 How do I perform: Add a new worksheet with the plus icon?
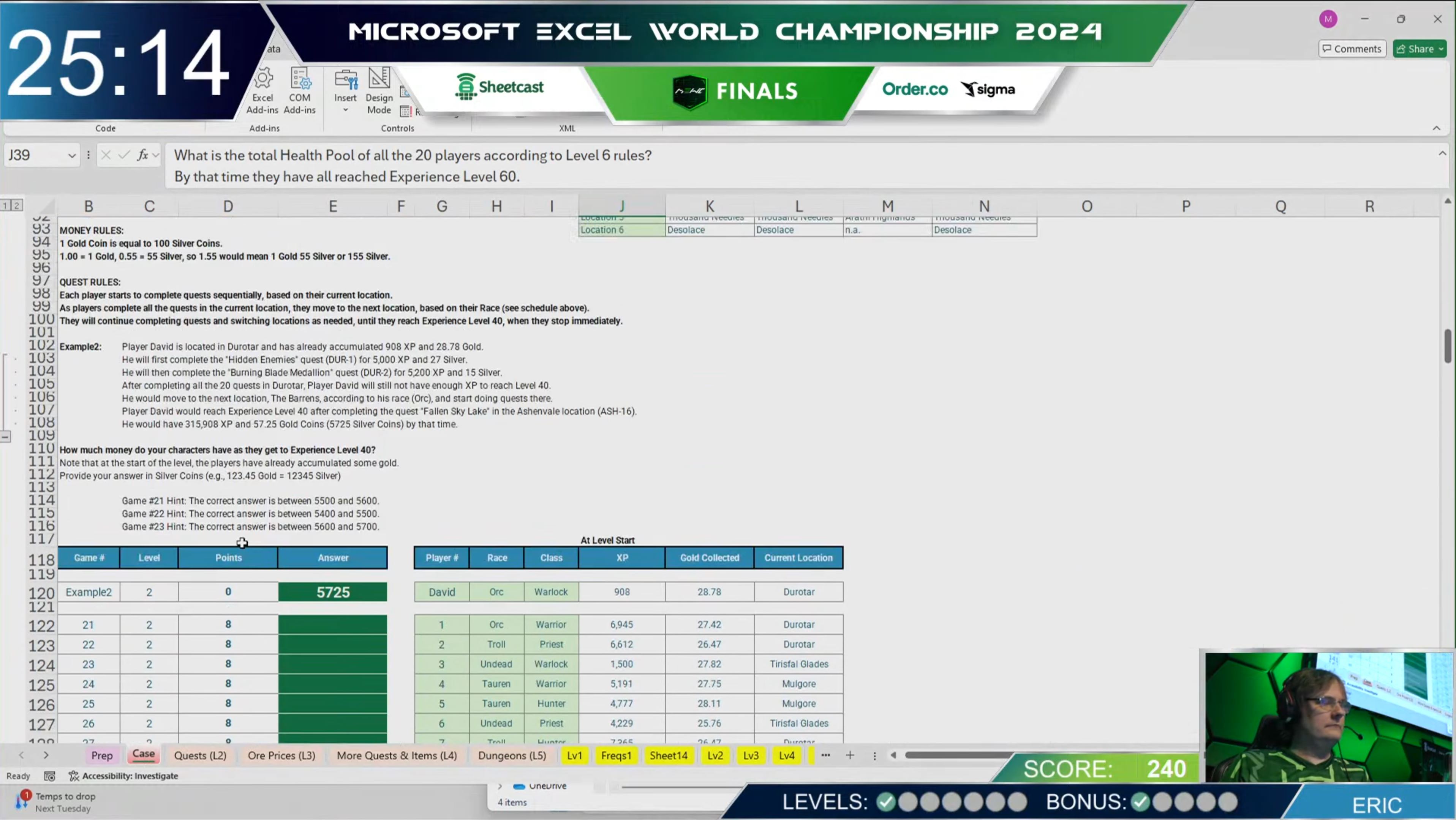[x=850, y=755]
